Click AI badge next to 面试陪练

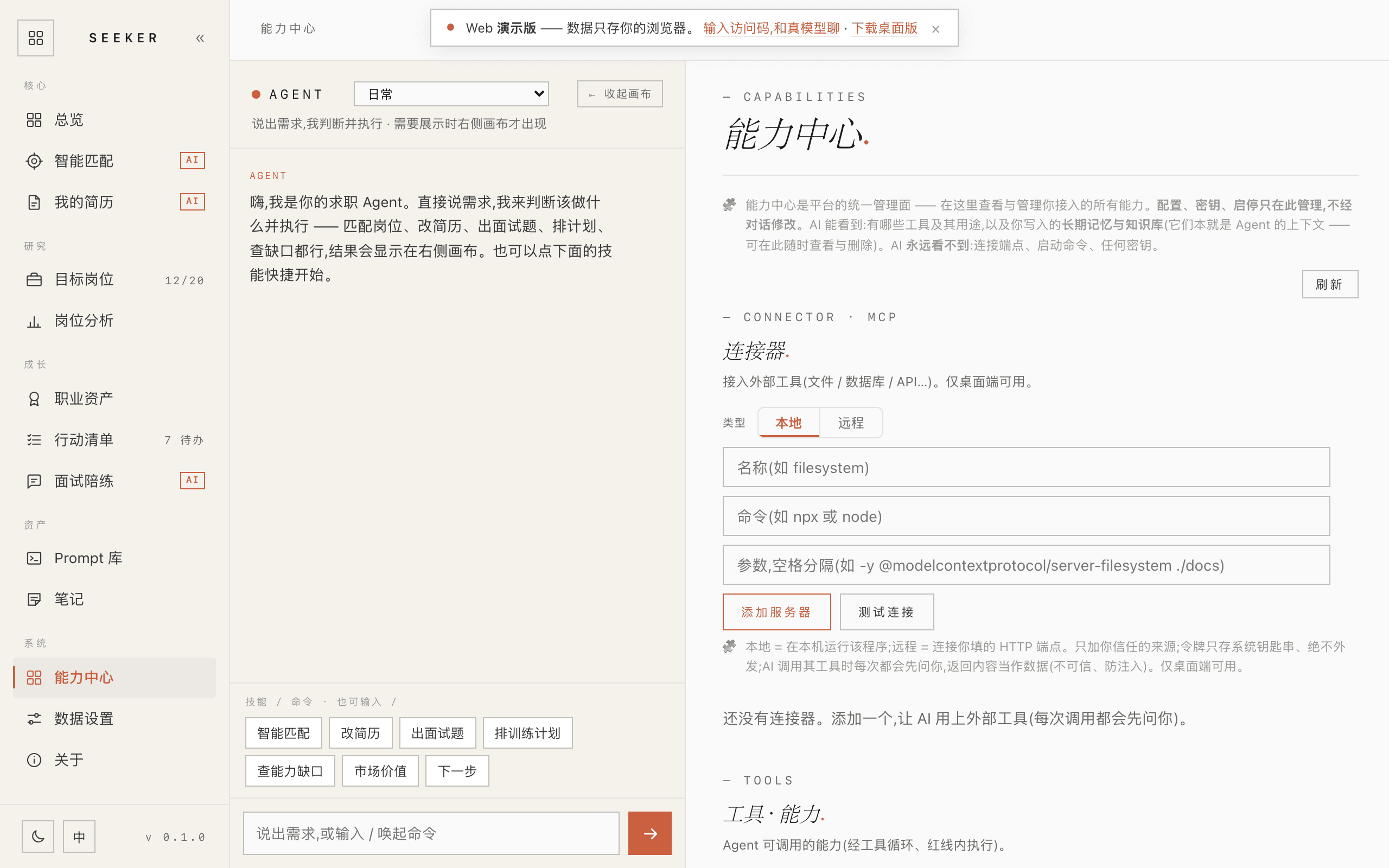[192, 480]
